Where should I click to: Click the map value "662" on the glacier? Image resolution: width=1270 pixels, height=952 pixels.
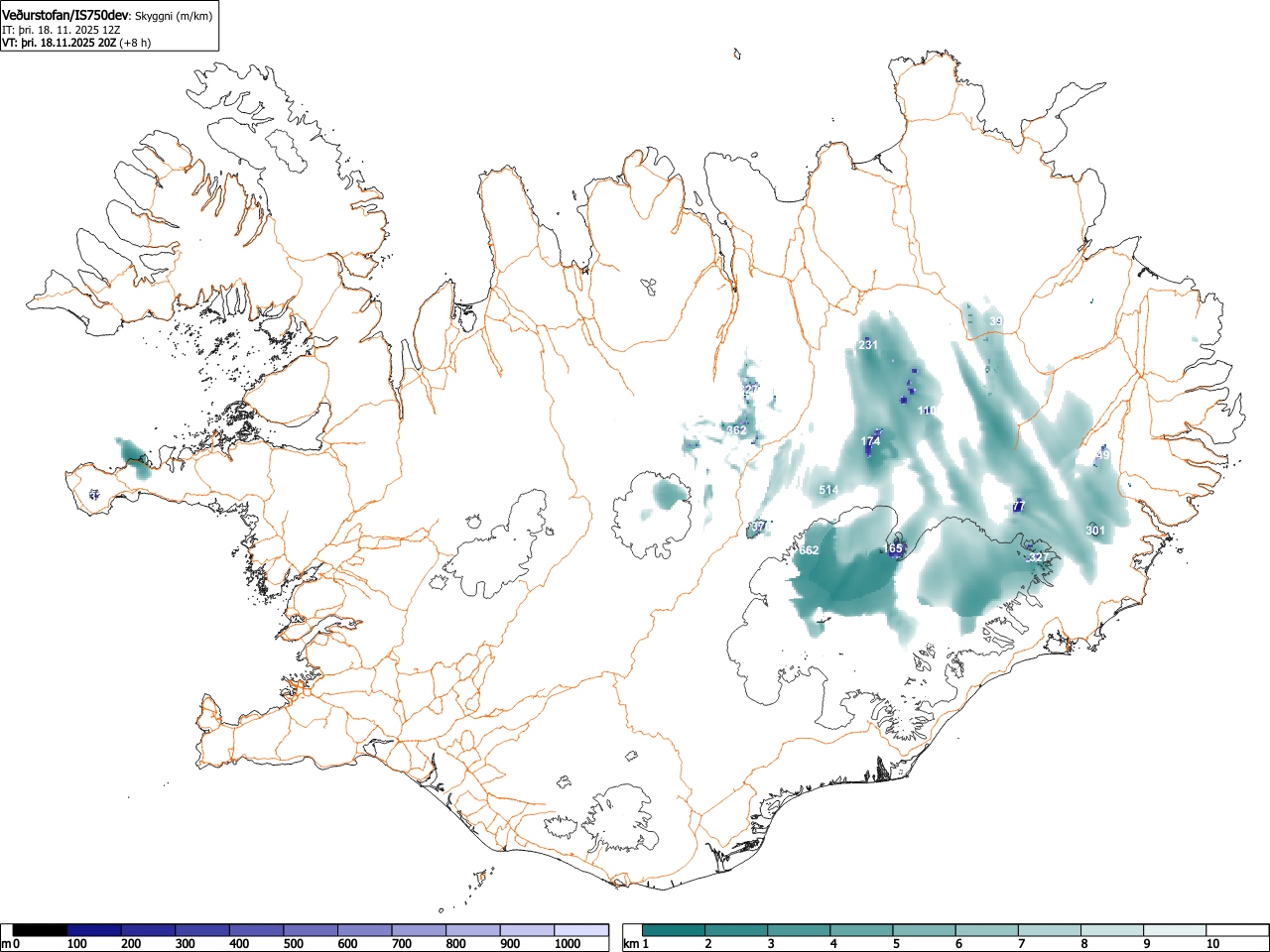click(x=809, y=550)
